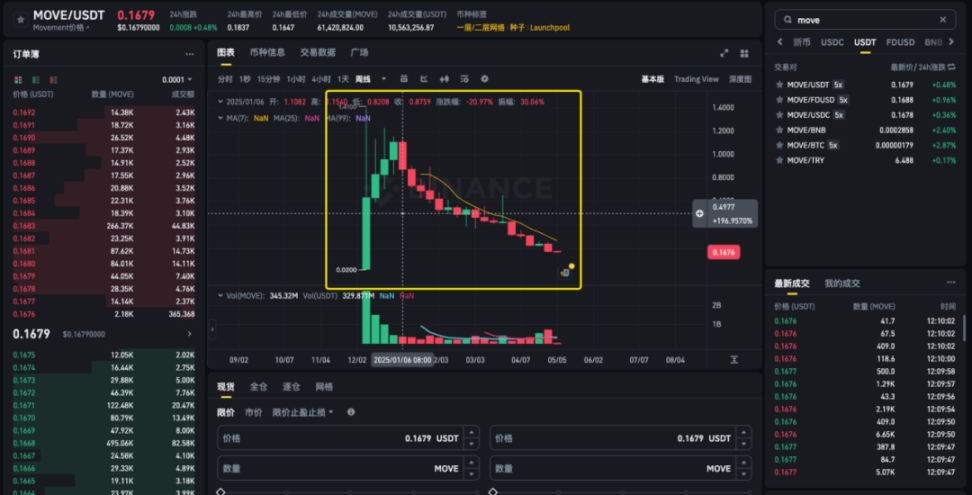This screenshot has height=495, width=972.
Task: Select the 1天 interval
Action: pos(343,79)
